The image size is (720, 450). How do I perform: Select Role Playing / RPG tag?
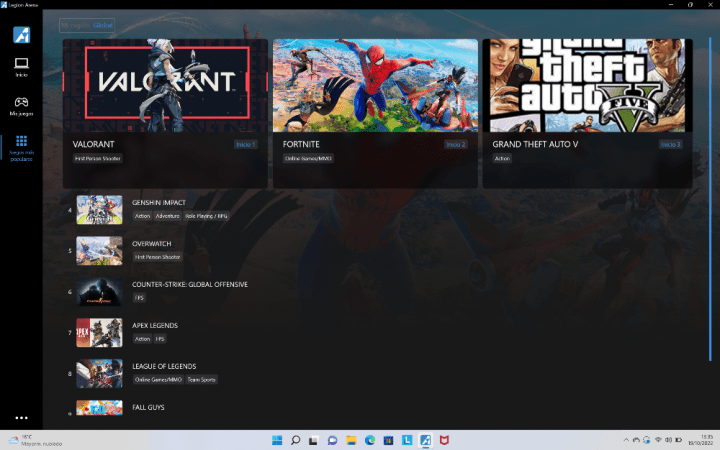[x=206, y=216]
